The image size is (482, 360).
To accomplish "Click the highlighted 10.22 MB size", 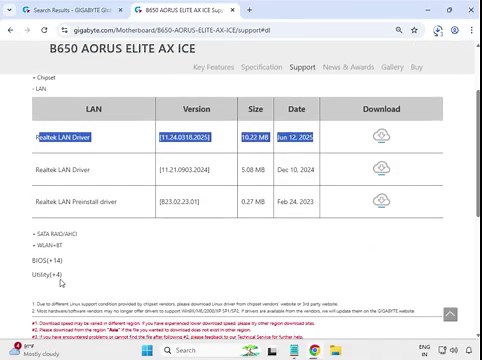I will coord(255,137).
